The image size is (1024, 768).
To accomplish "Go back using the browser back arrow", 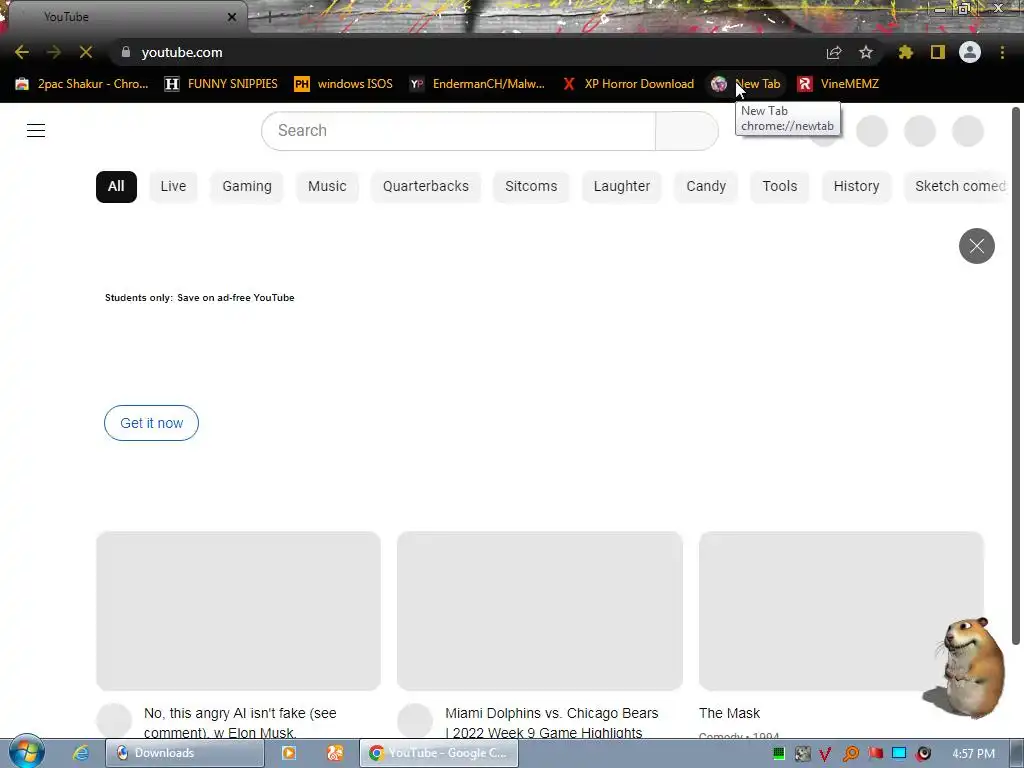I will point(22,52).
